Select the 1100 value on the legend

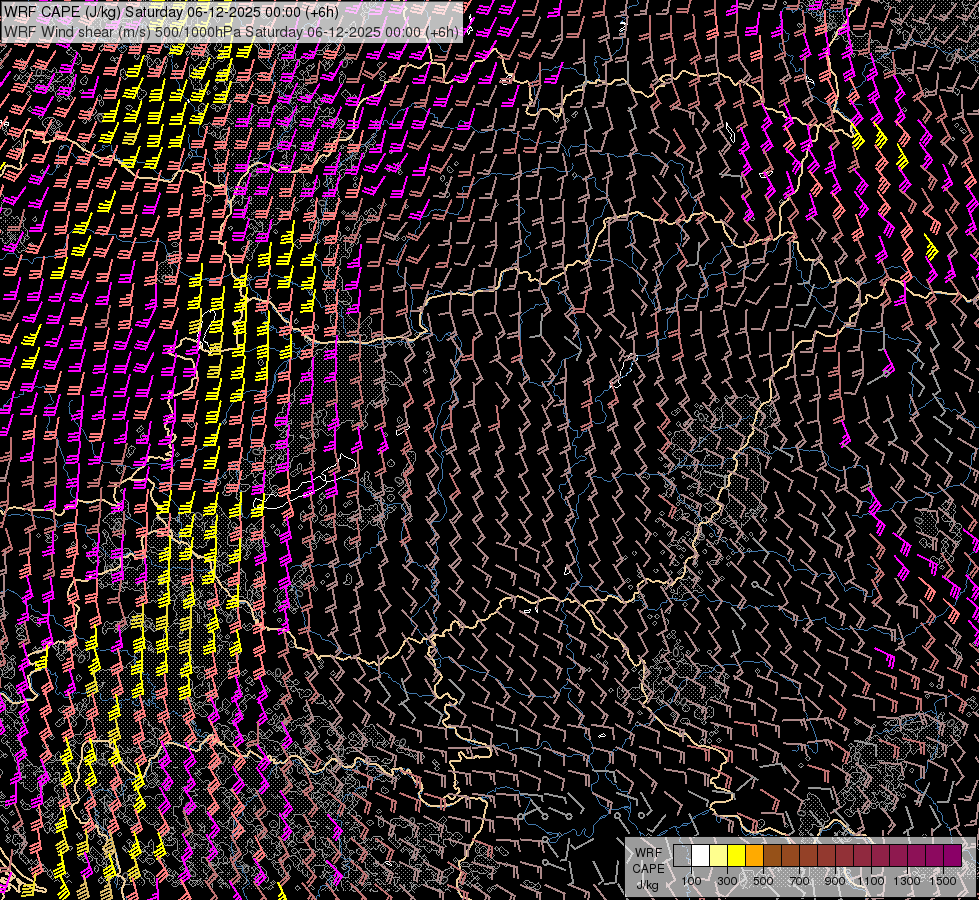pyautogui.click(x=871, y=881)
